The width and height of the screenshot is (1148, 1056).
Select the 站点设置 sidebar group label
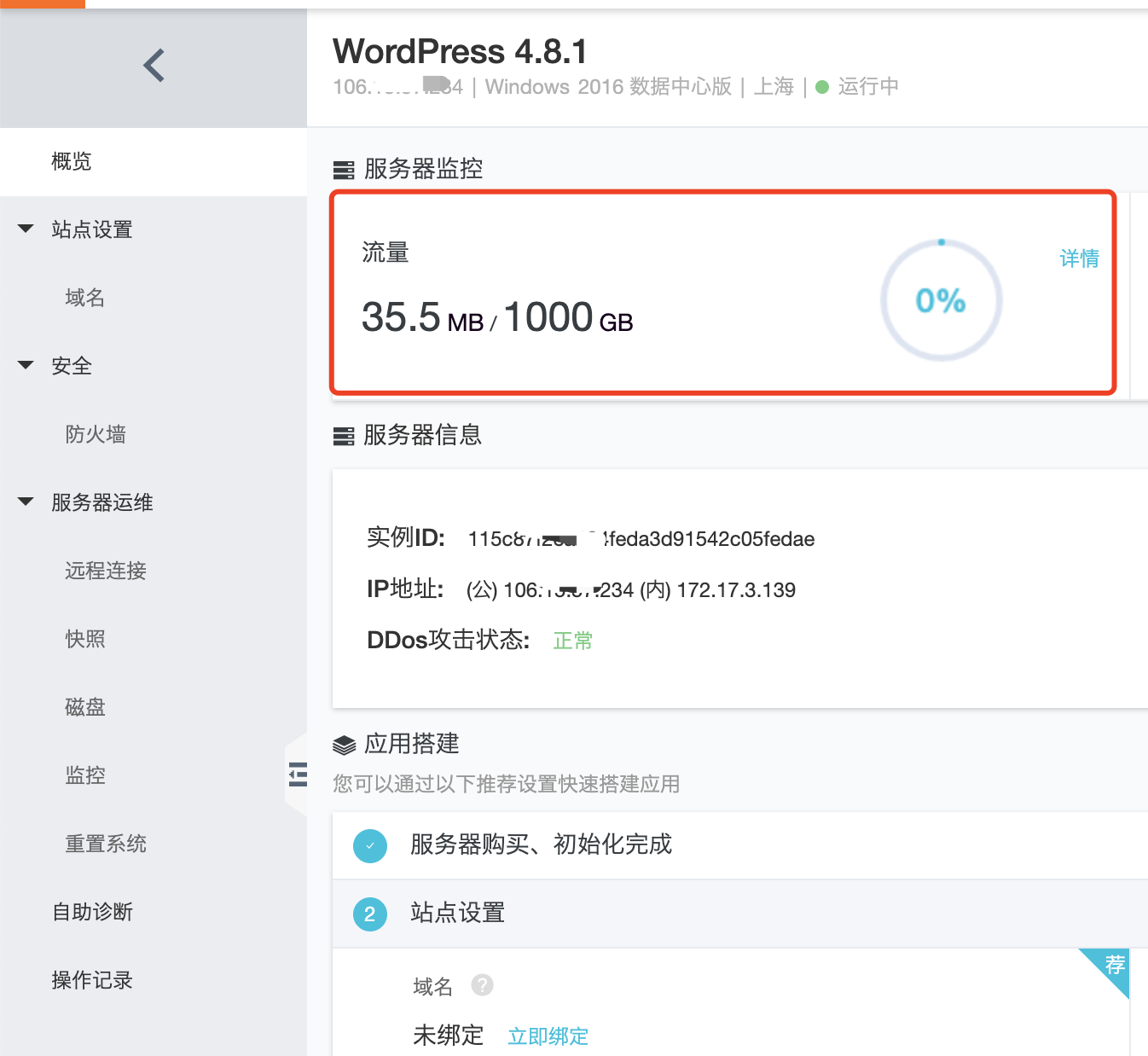click(92, 229)
